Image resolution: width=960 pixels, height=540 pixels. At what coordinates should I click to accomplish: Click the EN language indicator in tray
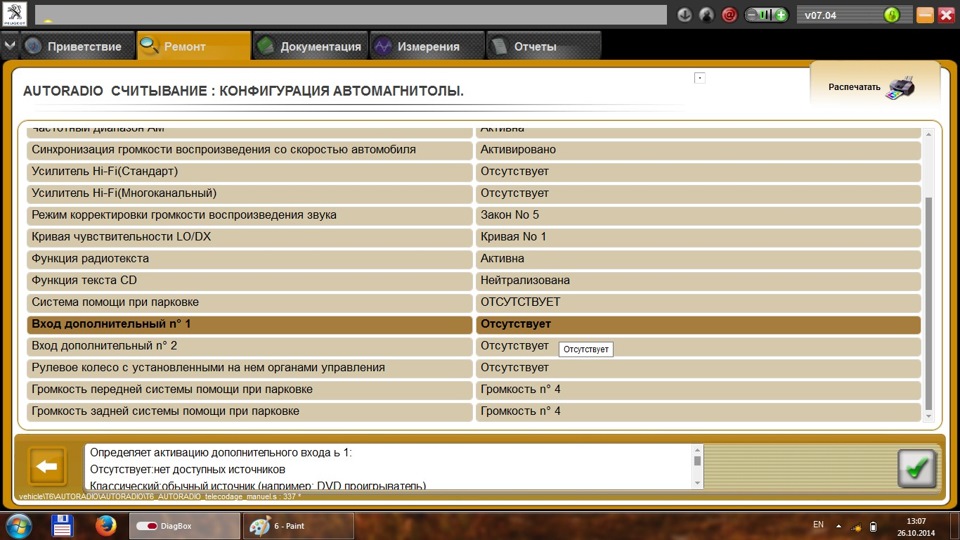[x=818, y=525]
